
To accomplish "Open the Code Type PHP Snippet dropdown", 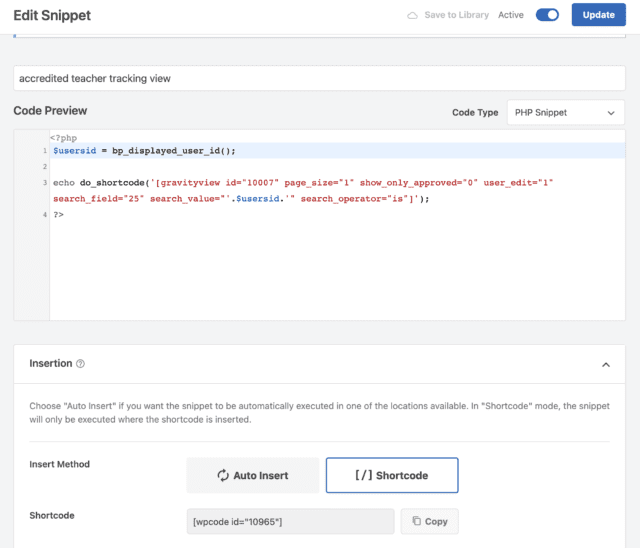I will coord(566,113).
